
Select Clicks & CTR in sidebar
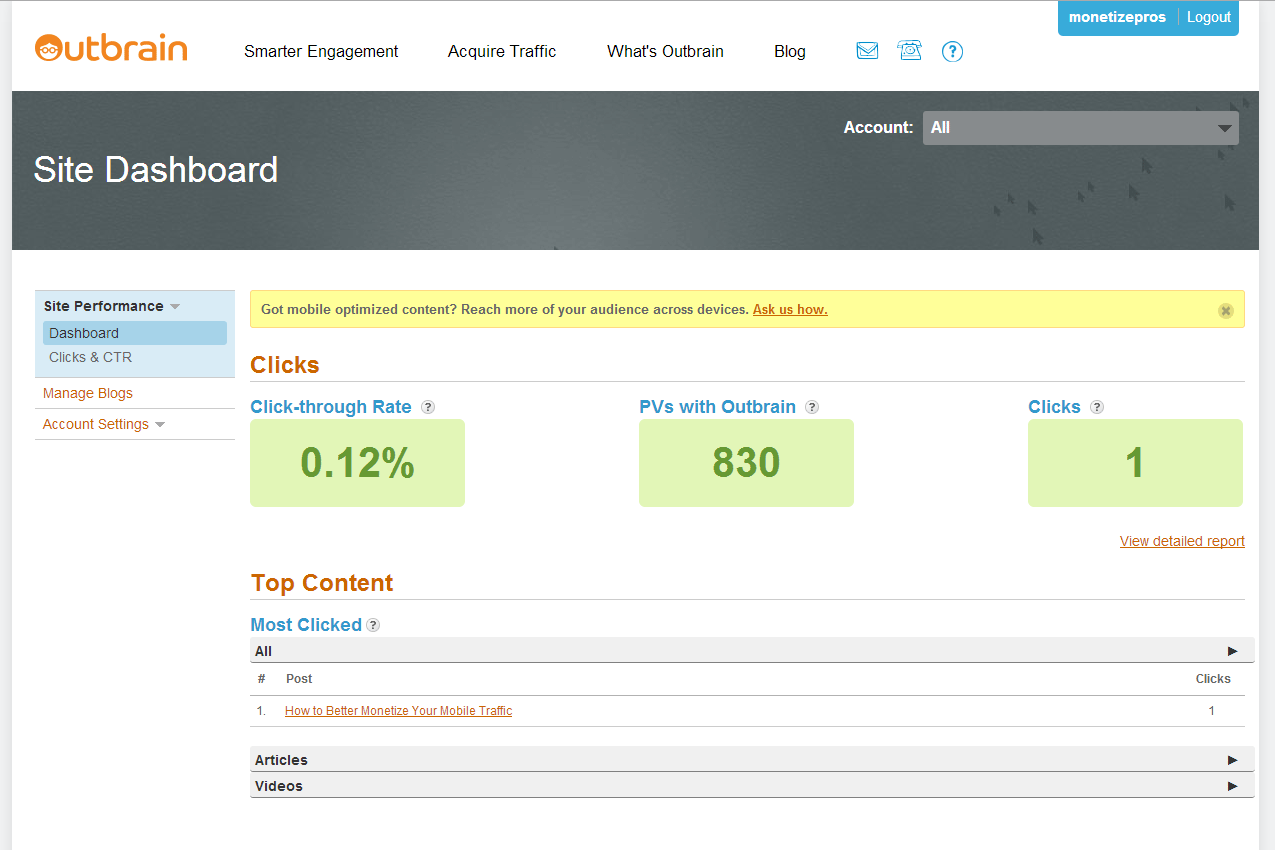point(90,357)
